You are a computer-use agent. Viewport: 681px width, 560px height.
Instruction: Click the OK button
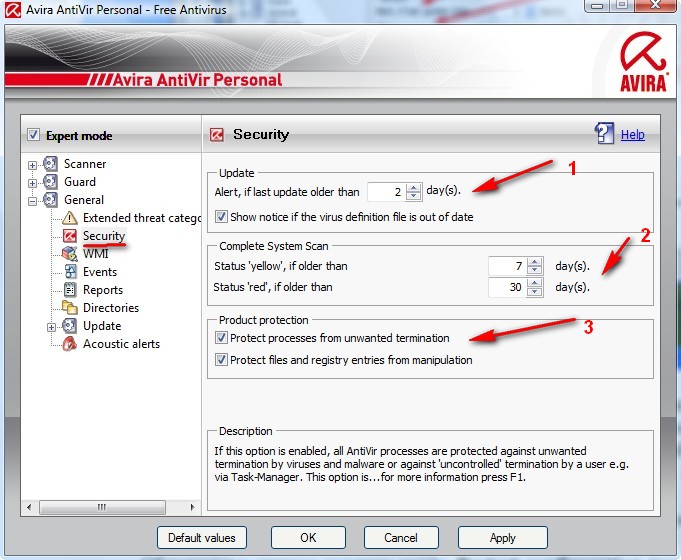308,538
